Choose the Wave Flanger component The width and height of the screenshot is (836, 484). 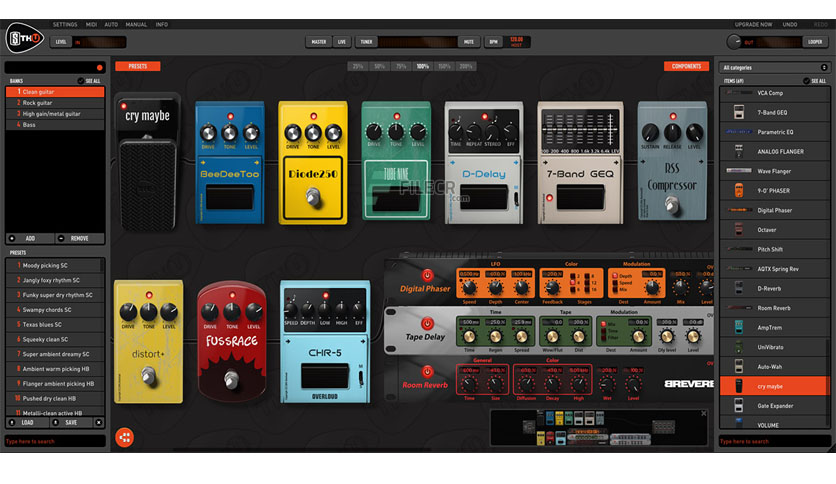(x=774, y=171)
